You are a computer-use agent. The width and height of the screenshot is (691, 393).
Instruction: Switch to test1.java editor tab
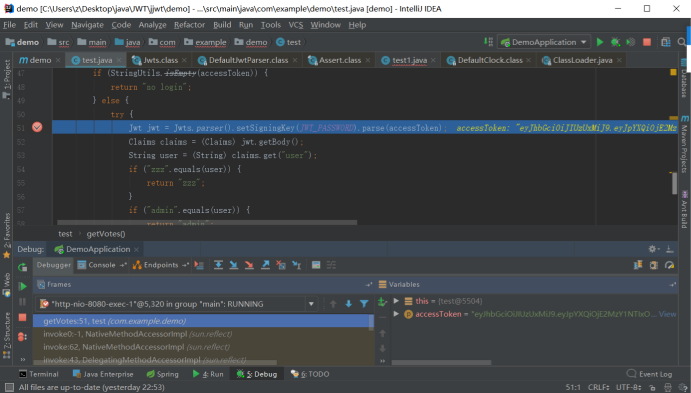coord(409,60)
